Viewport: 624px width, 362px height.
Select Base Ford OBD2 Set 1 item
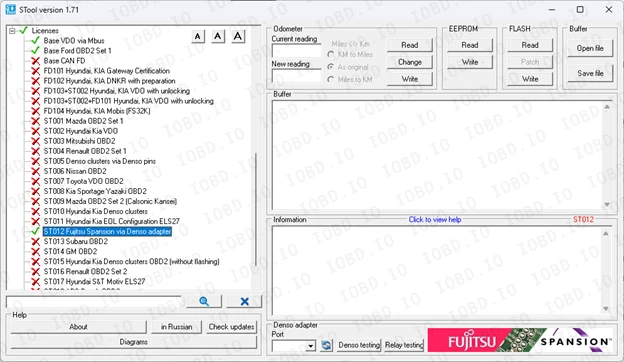point(78,51)
